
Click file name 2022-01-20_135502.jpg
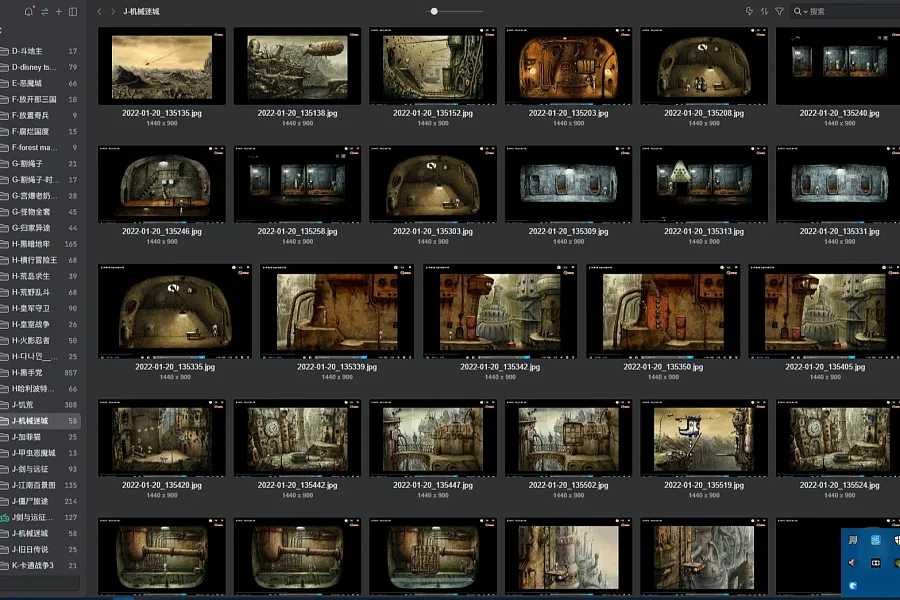[x=568, y=485]
